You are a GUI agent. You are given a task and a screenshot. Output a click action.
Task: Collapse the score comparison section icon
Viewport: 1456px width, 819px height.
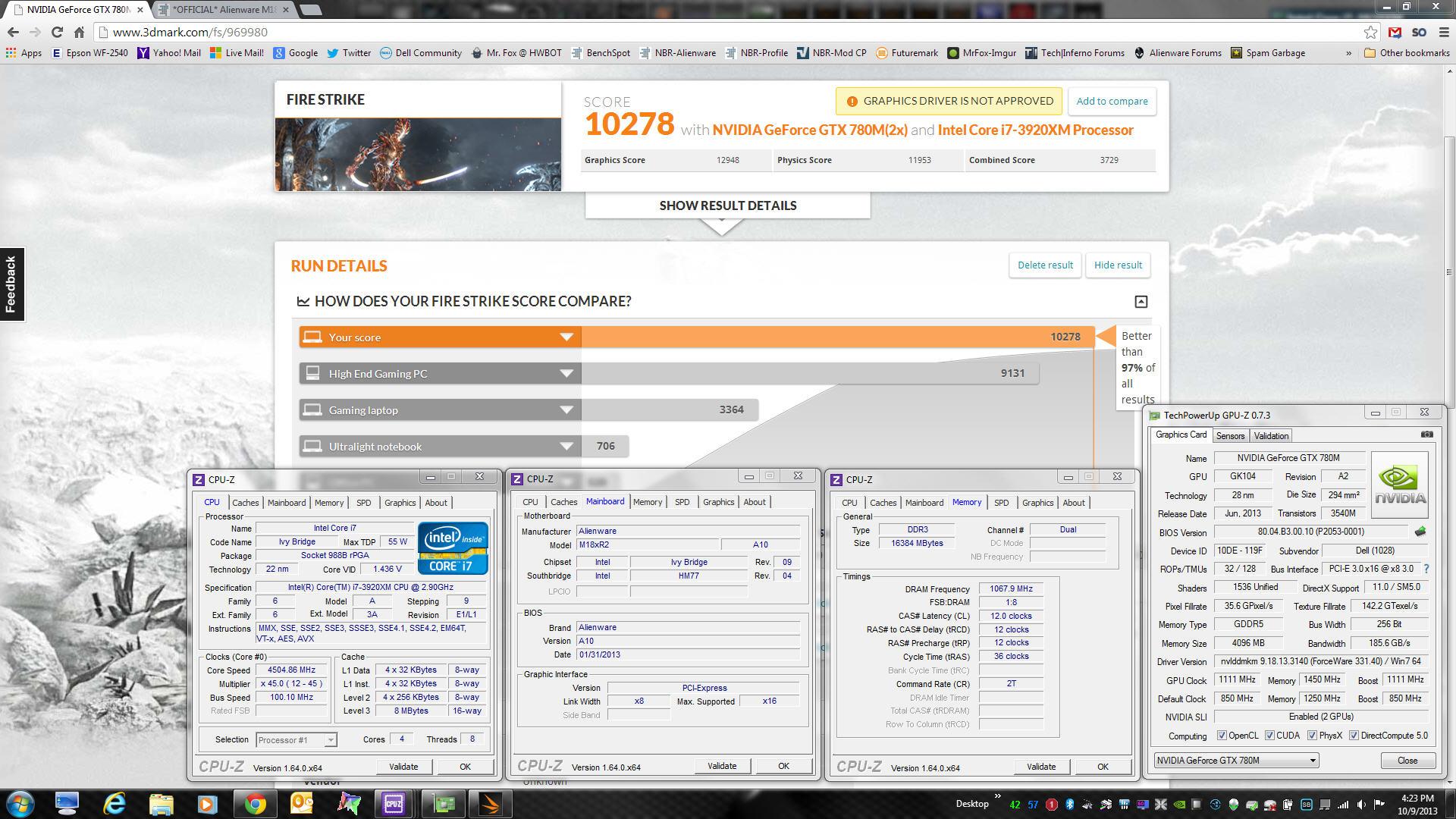point(1141,302)
